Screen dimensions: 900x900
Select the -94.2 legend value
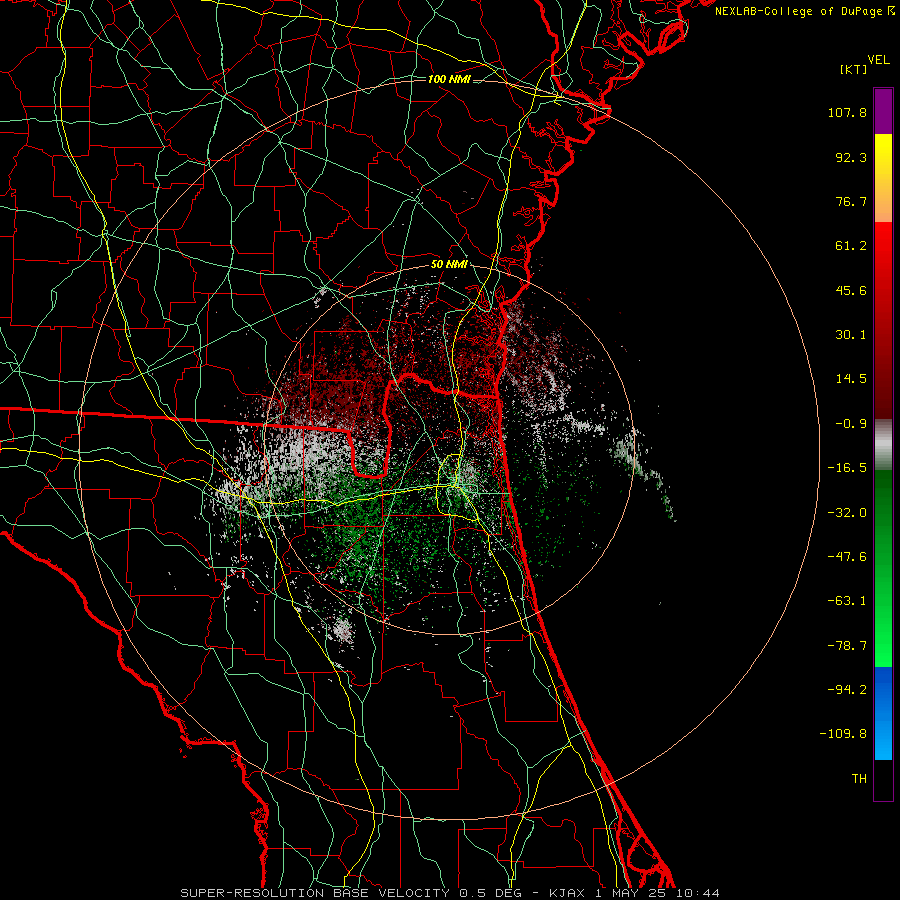847,690
